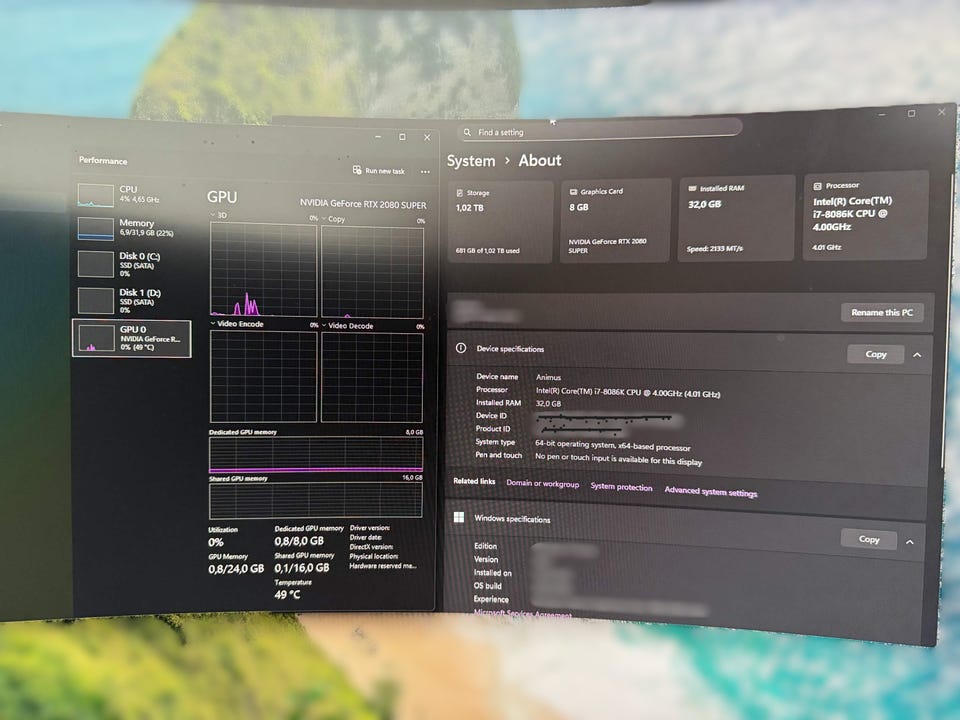This screenshot has width=960, height=720.
Task: Open the 3D engine graph dropdown
Action: [x=213, y=215]
